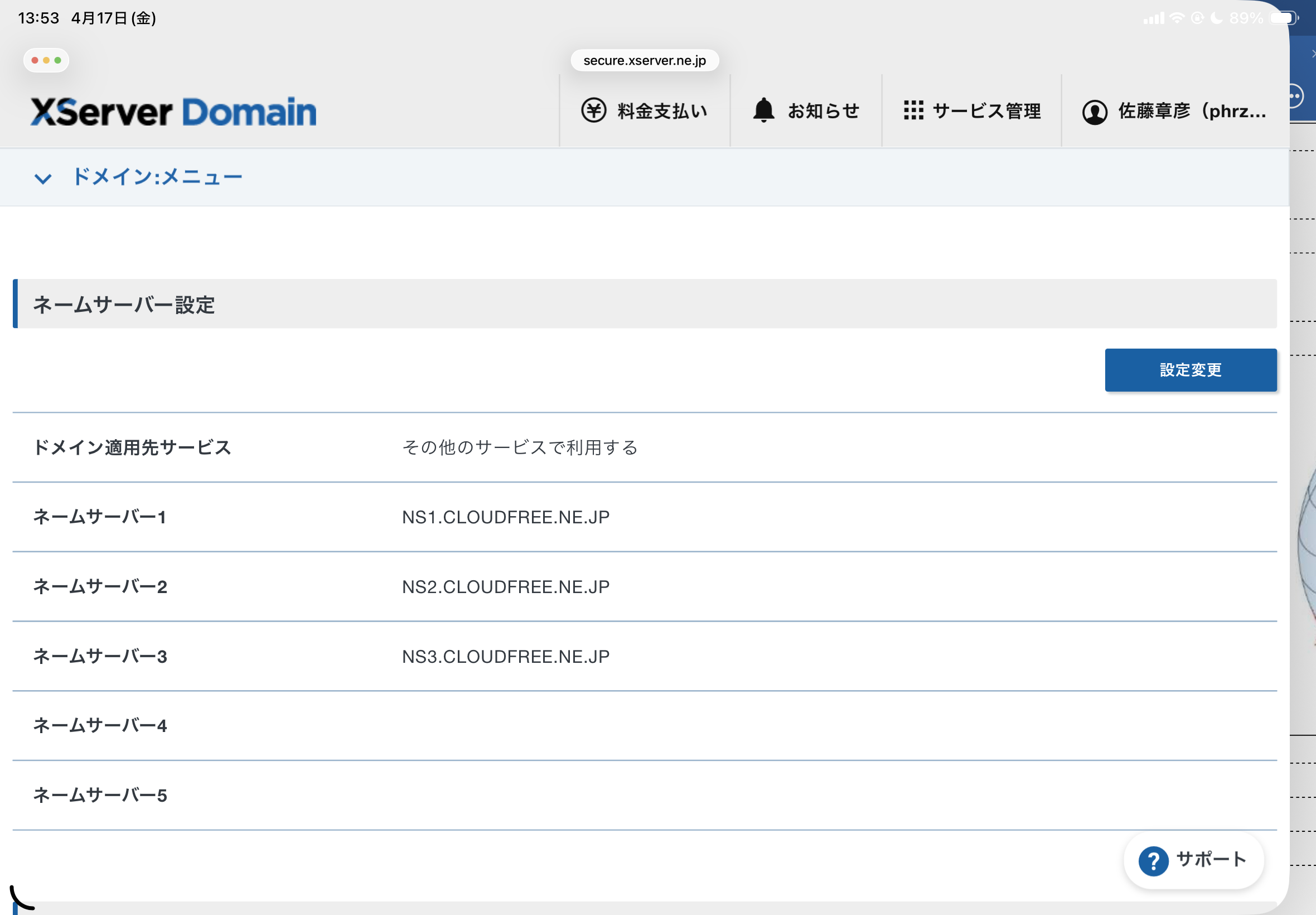Click the user avatar icon
This screenshot has height=915, width=1316.
pos(1094,111)
